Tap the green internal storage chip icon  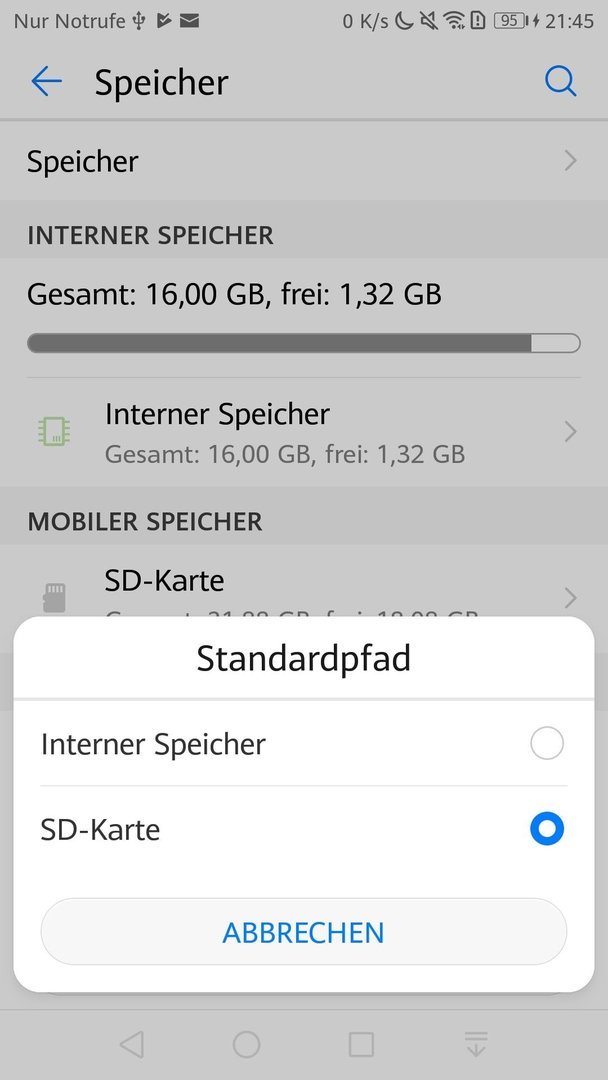54,432
